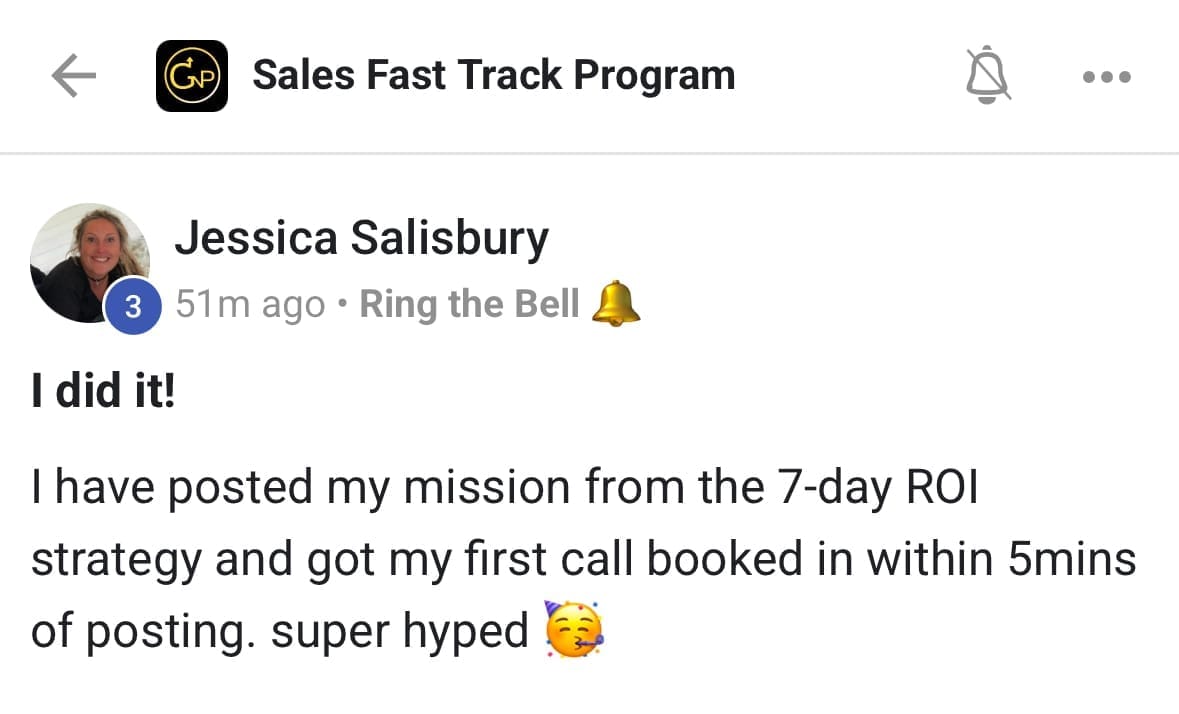
Task: Open Jessica Salisbury's name link
Action: pos(361,239)
